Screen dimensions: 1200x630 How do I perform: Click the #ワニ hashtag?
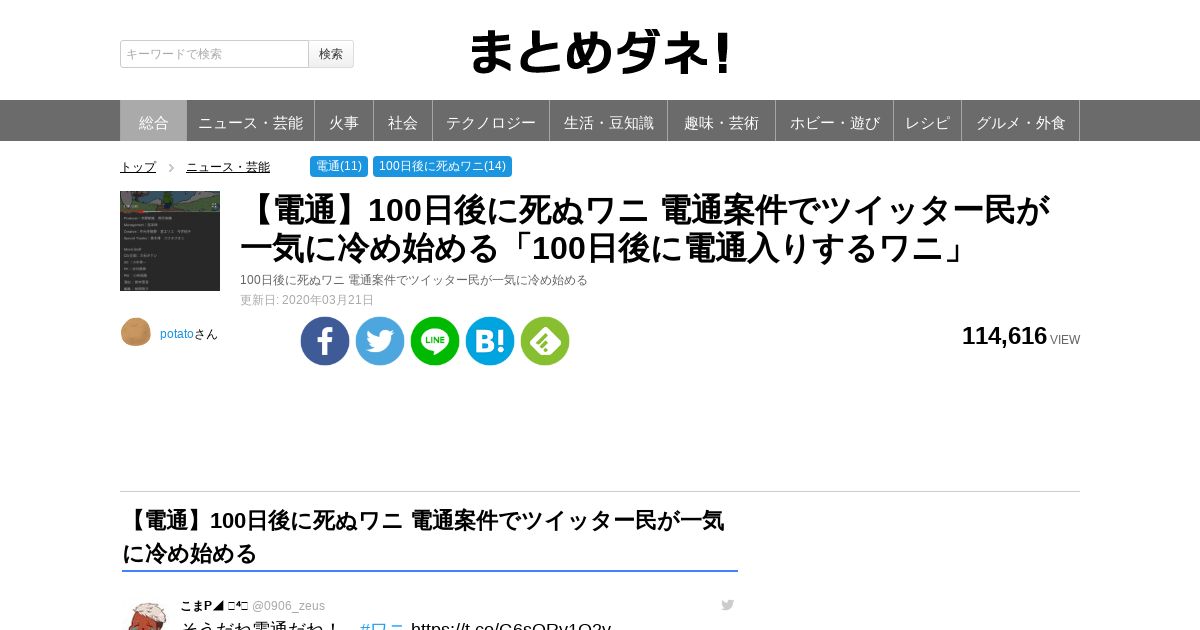382,626
